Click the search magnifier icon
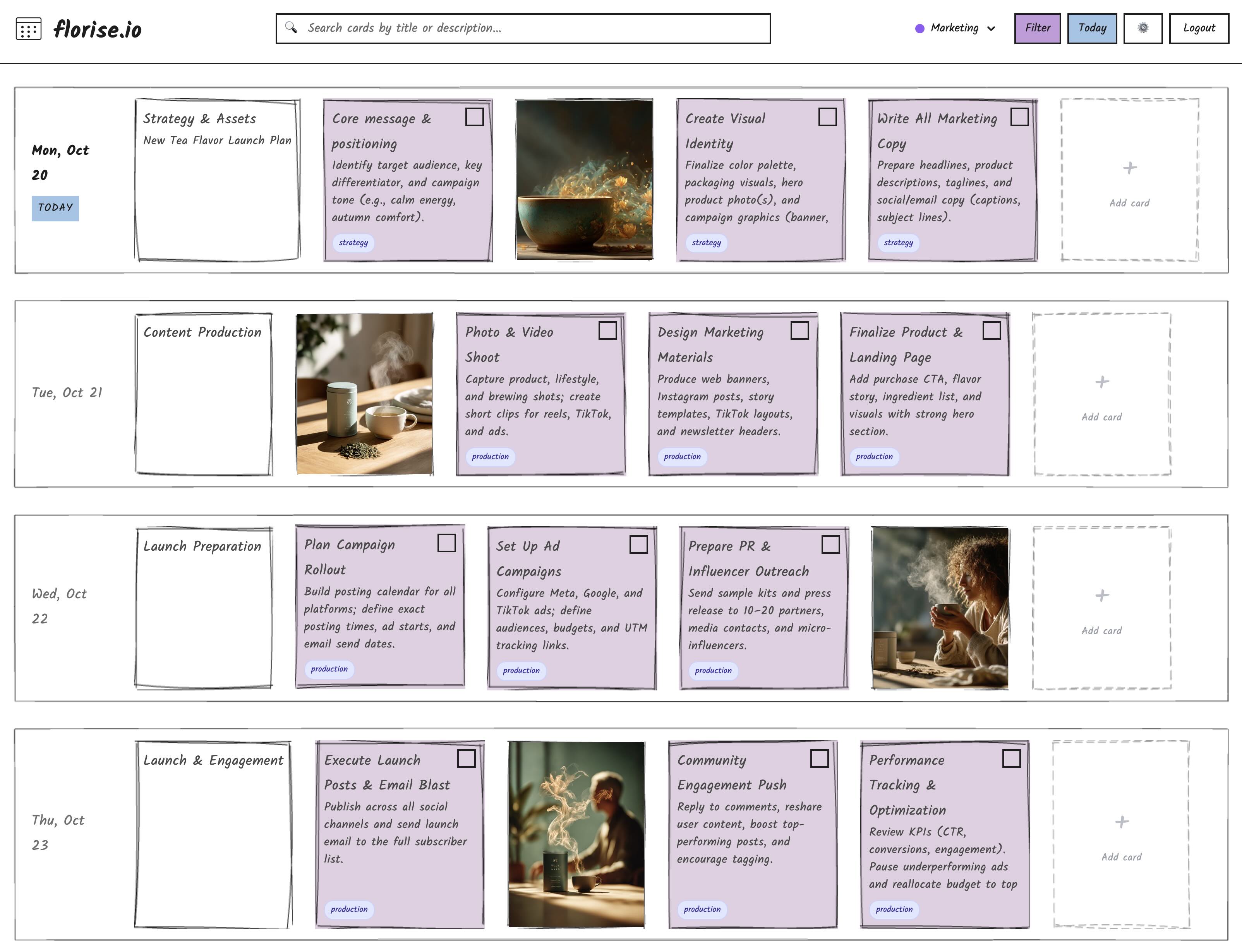Viewport: 1242px width, 952px height. pos(291,27)
